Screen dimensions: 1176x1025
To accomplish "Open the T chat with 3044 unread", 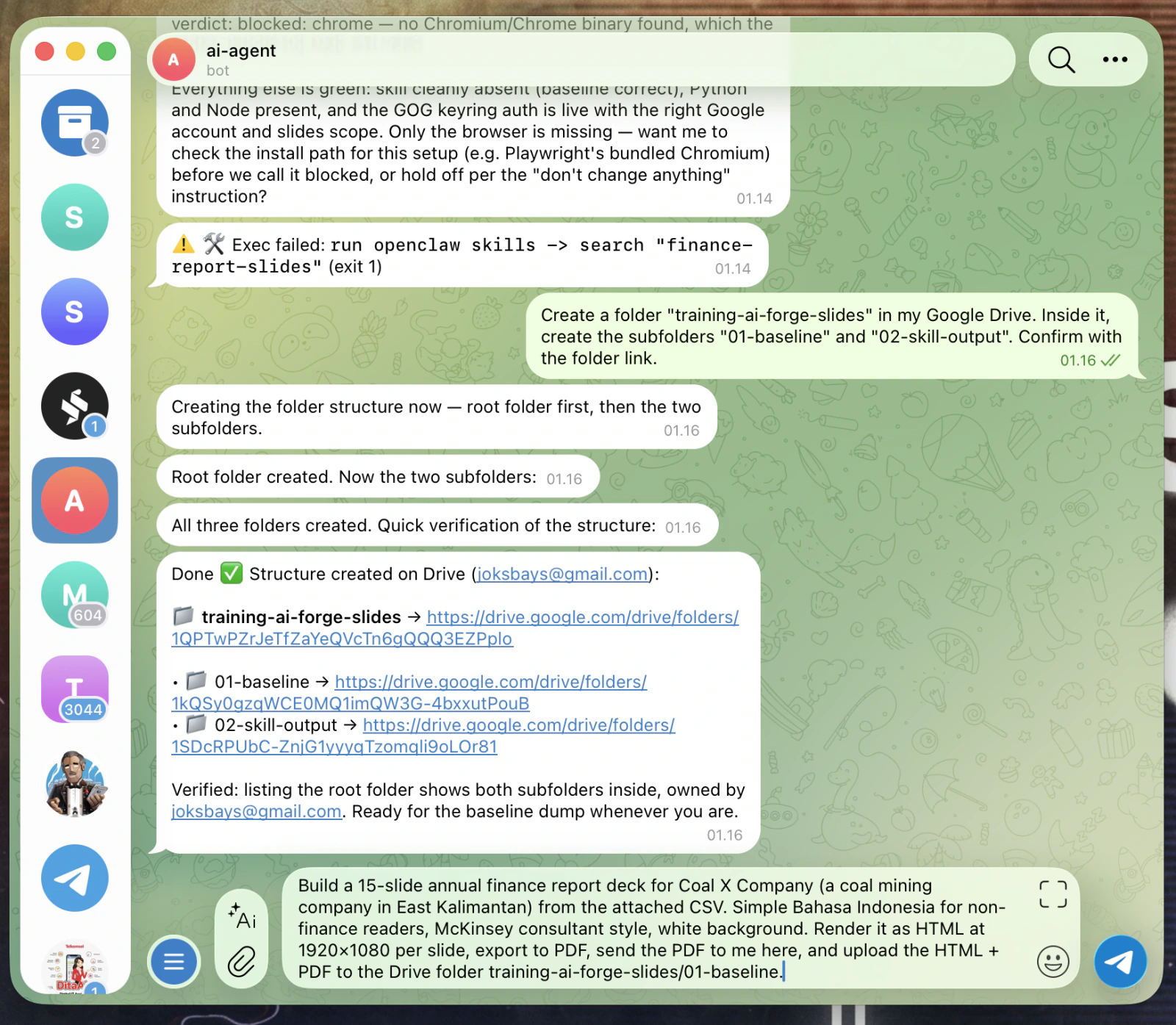I will [x=74, y=689].
